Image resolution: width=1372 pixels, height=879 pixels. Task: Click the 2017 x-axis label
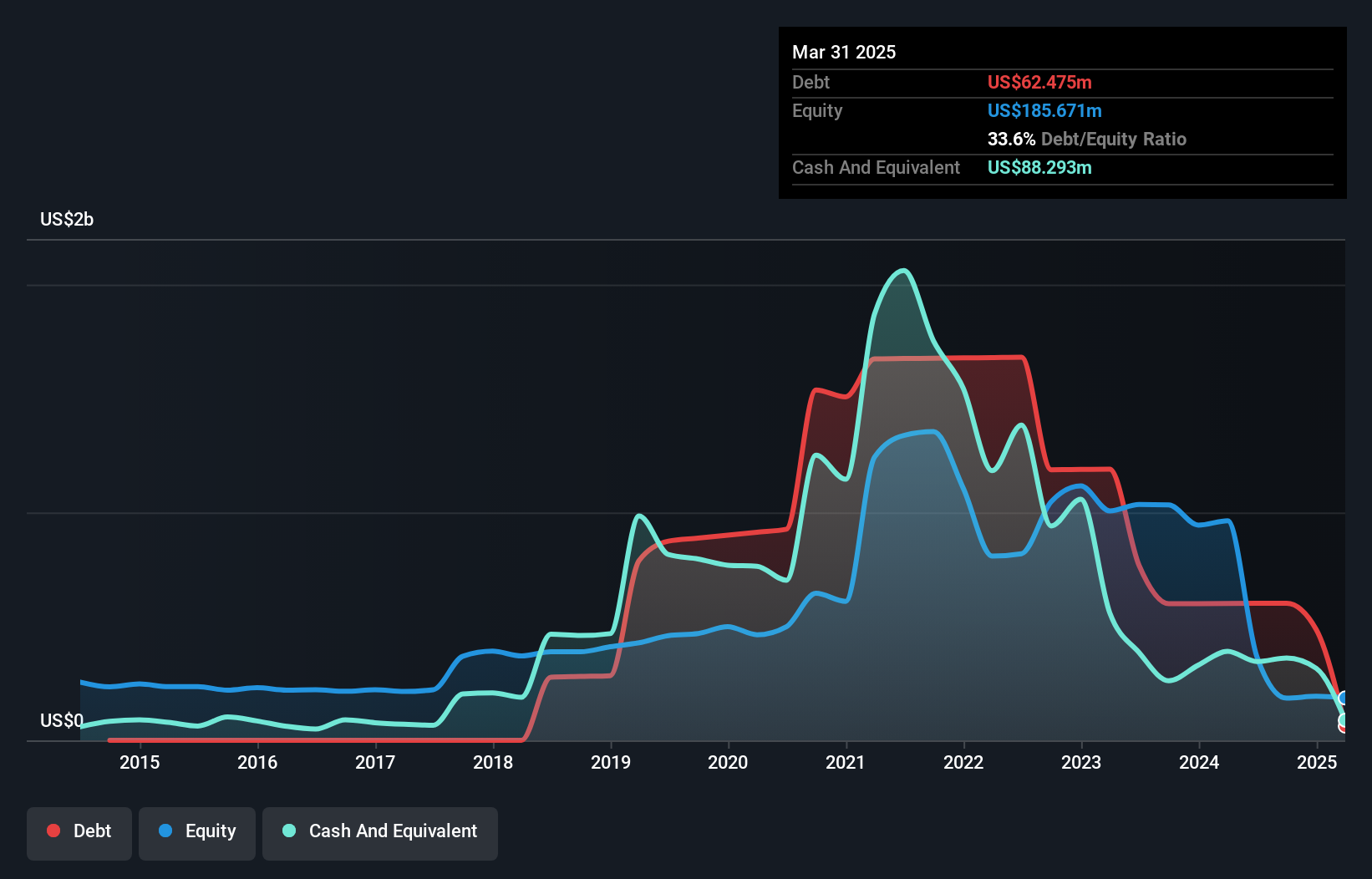tap(375, 762)
